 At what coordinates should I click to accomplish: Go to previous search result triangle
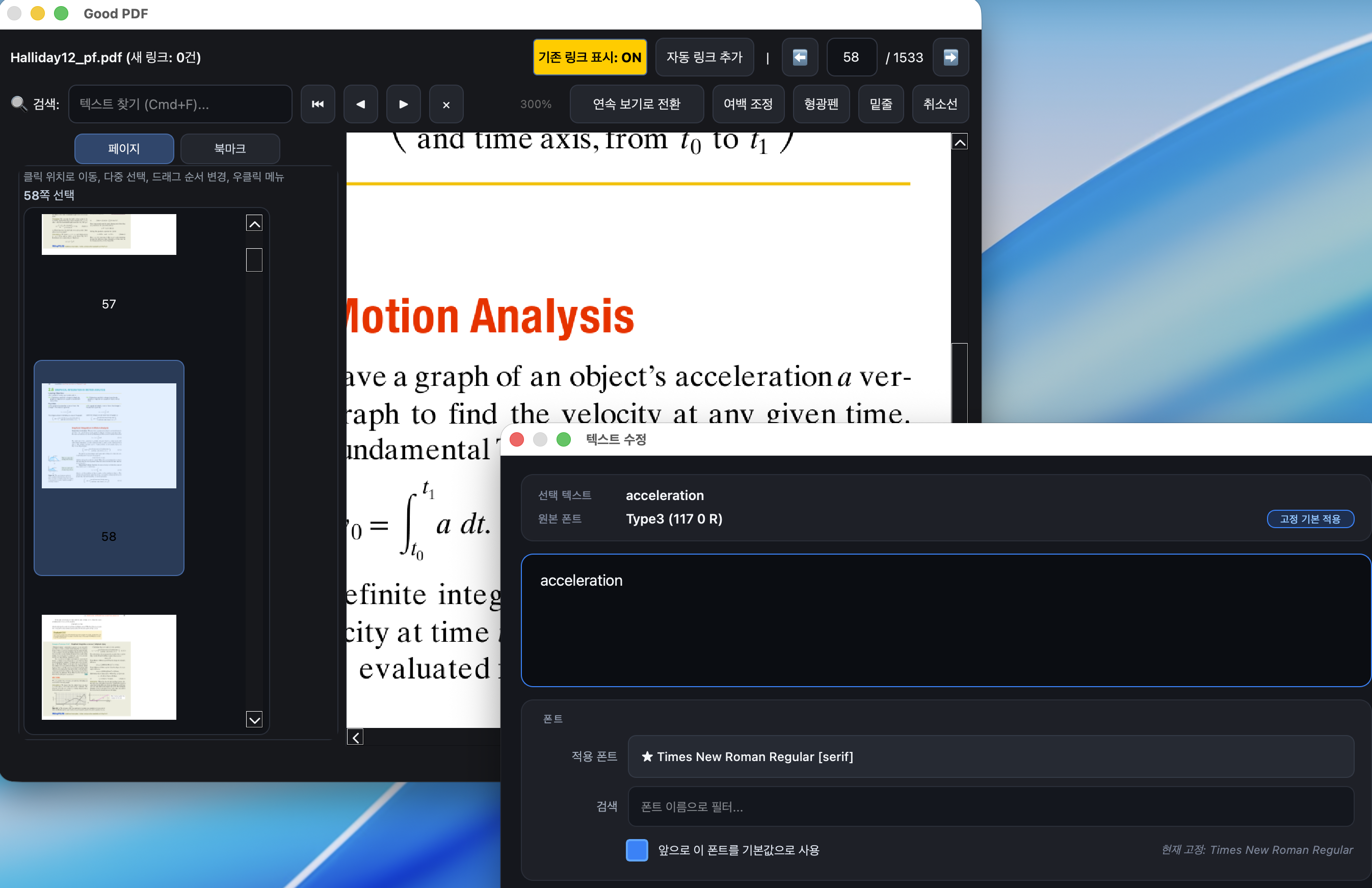pos(361,104)
